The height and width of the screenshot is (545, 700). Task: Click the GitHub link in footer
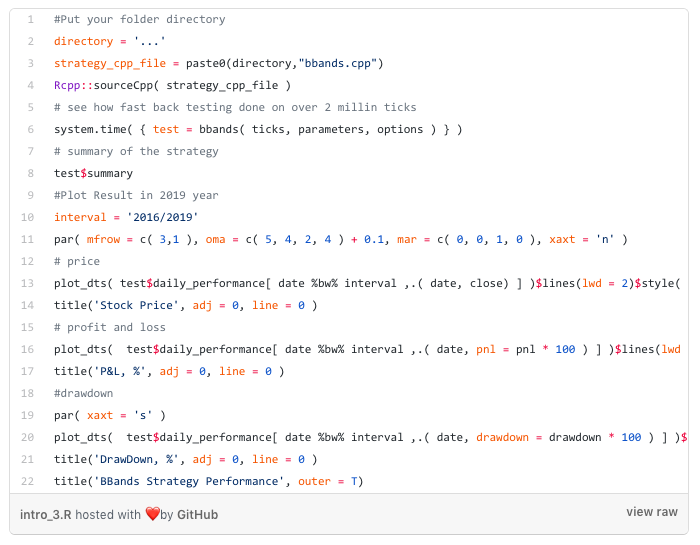click(x=197, y=515)
